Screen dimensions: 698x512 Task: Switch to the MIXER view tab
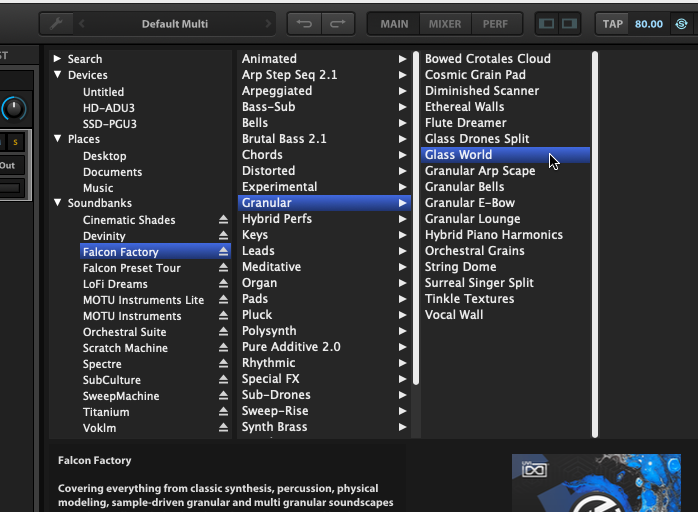(445, 24)
